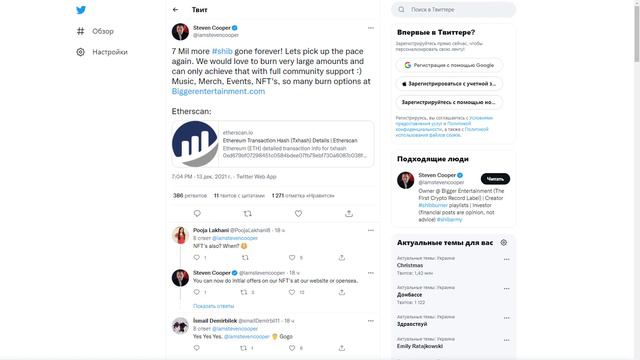Open Настройки in the left sidebar
Viewport: 640px width, 360px height.
[x=102, y=52]
